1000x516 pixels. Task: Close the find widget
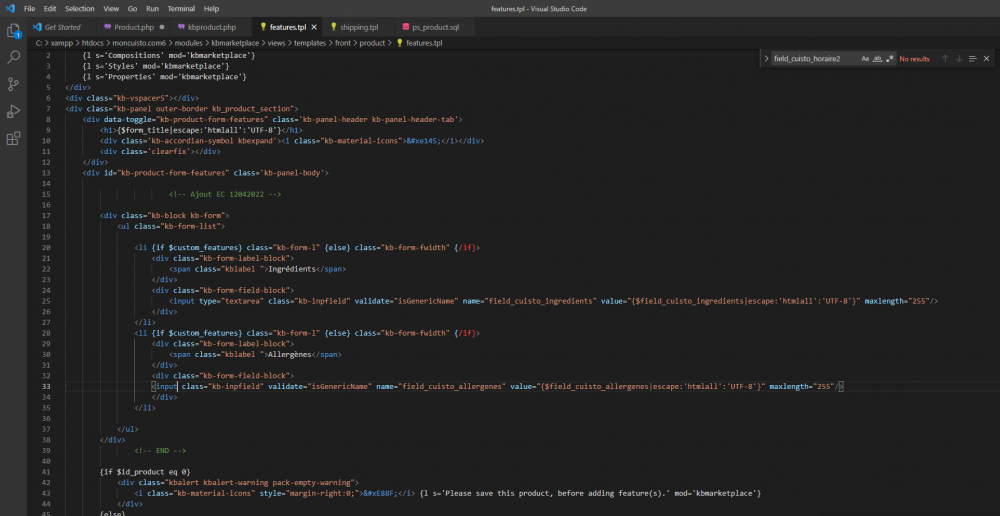point(987,58)
